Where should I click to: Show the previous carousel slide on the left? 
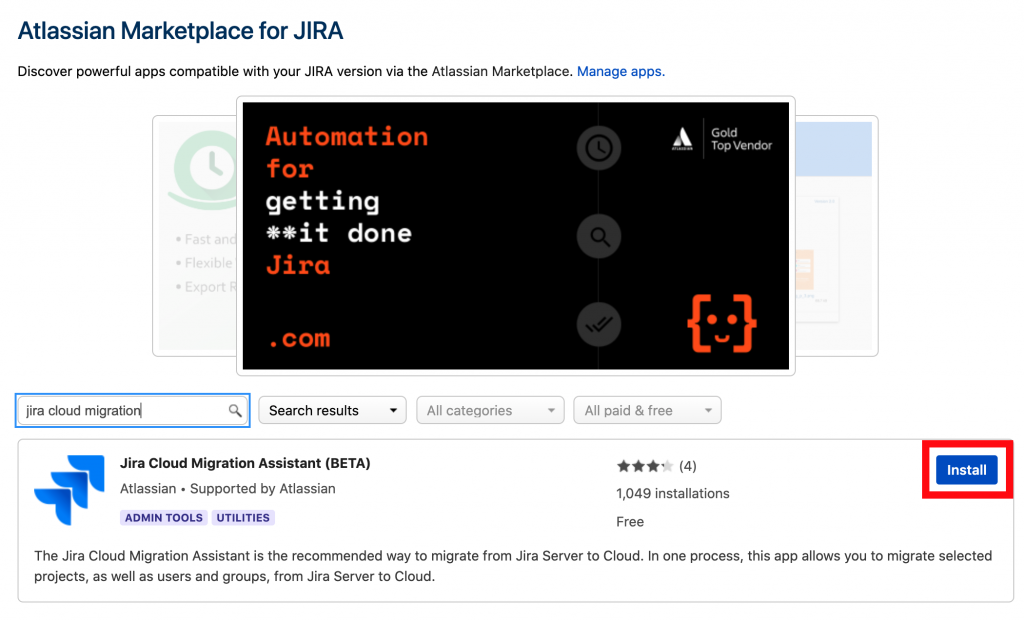point(195,236)
